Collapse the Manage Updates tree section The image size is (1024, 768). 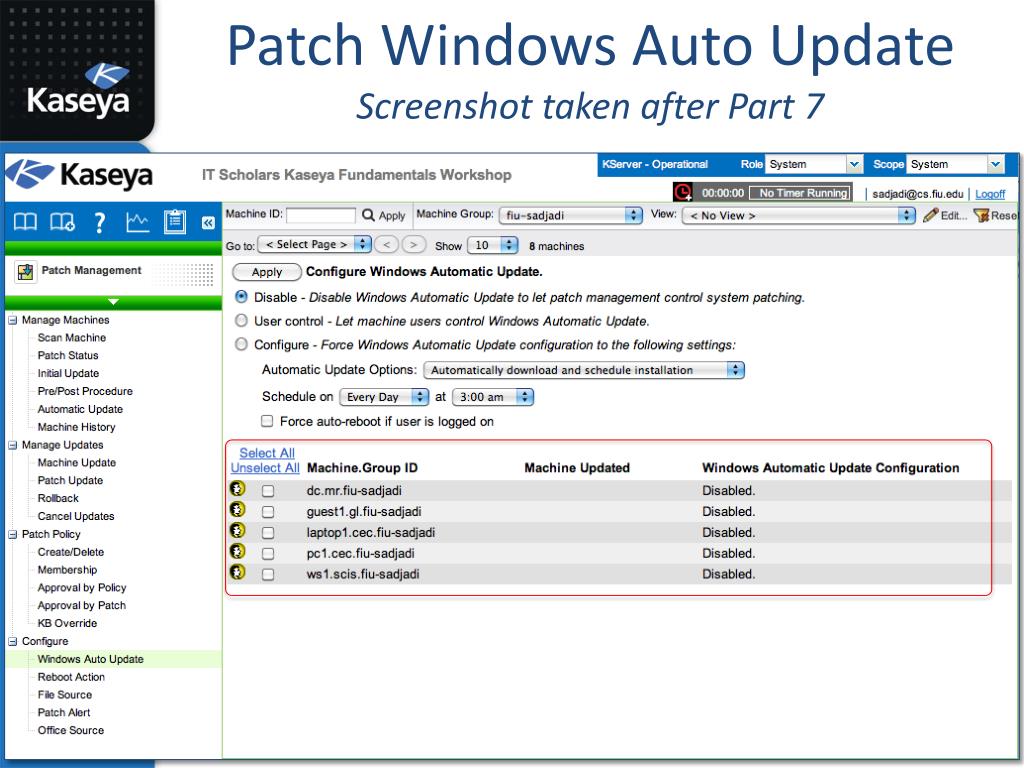pyautogui.click(x=12, y=445)
